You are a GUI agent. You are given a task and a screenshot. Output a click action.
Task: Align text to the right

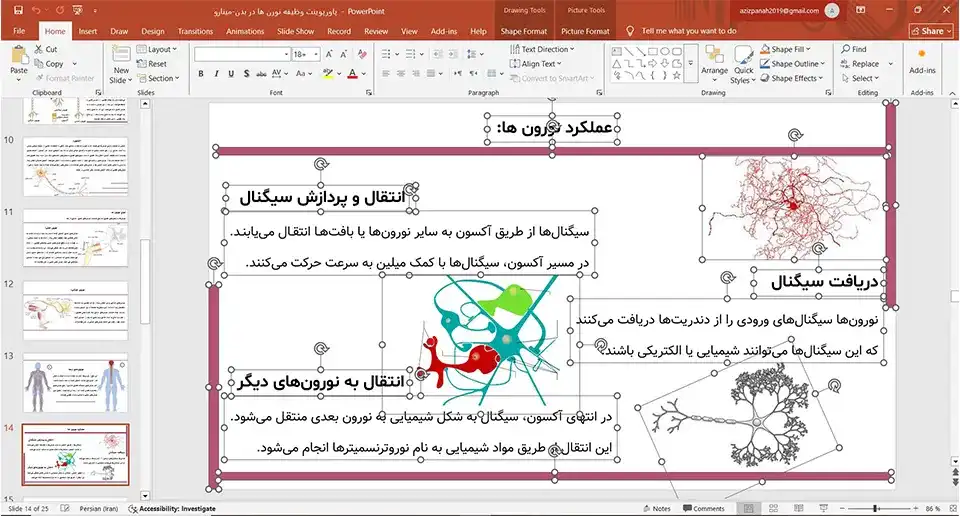point(416,73)
